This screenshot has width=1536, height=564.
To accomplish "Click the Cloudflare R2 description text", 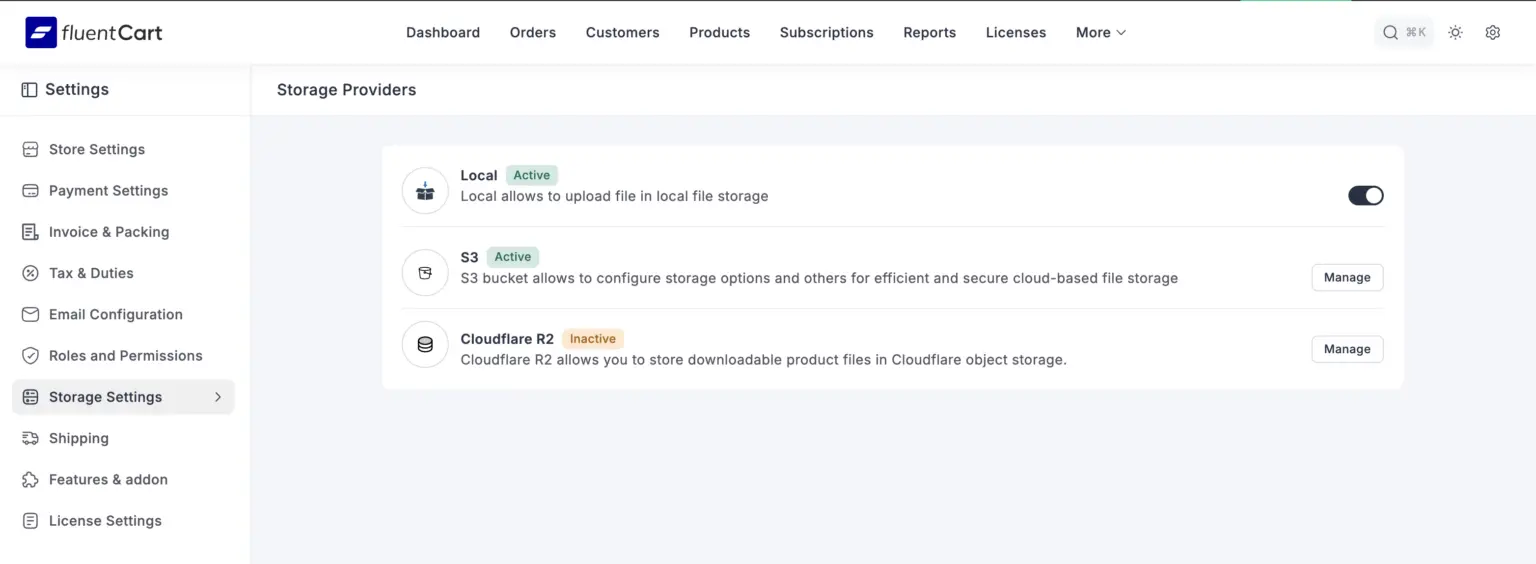I will pos(763,360).
